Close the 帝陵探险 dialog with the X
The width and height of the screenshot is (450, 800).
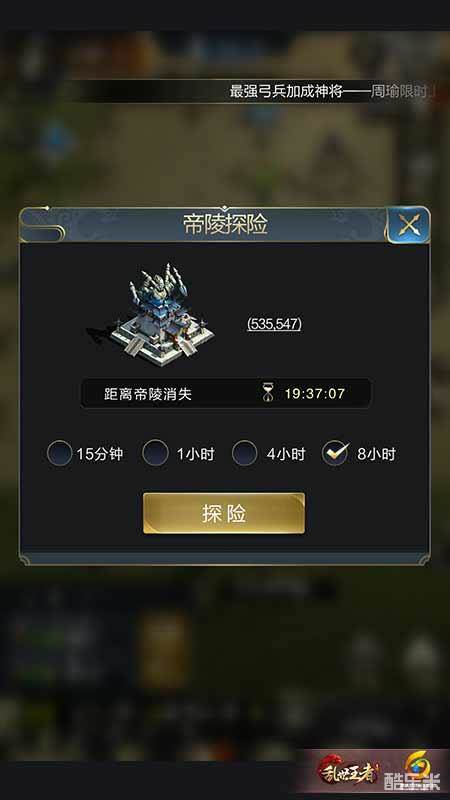(x=408, y=224)
